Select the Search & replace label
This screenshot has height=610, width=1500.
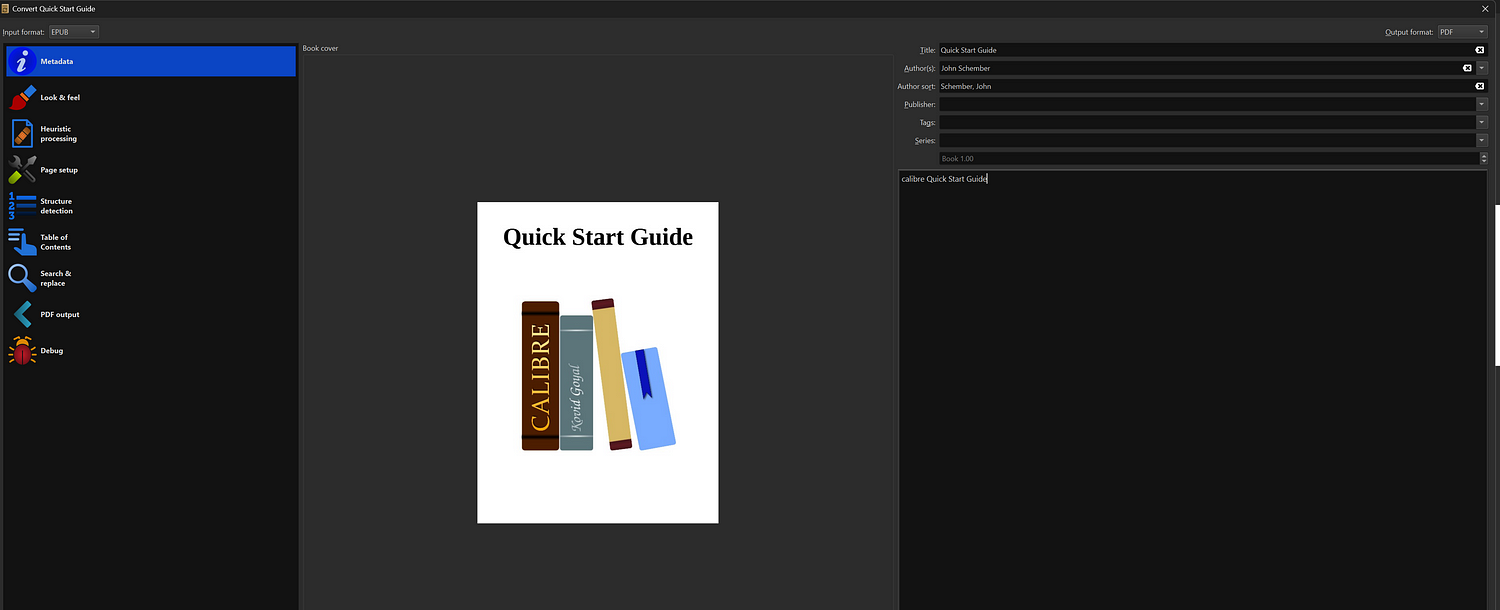click(x=56, y=278)
